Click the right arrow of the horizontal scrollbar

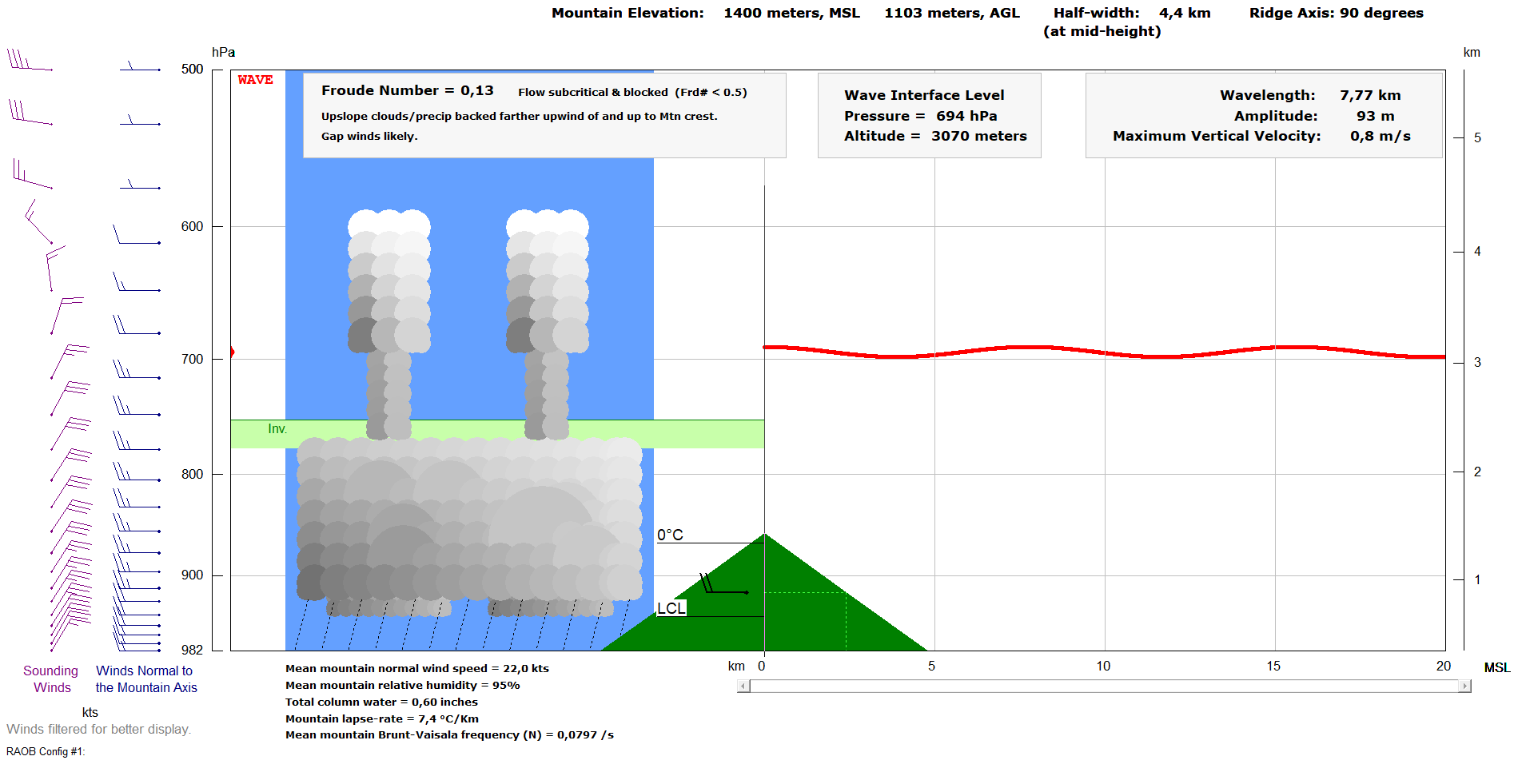pos(1464,686)
